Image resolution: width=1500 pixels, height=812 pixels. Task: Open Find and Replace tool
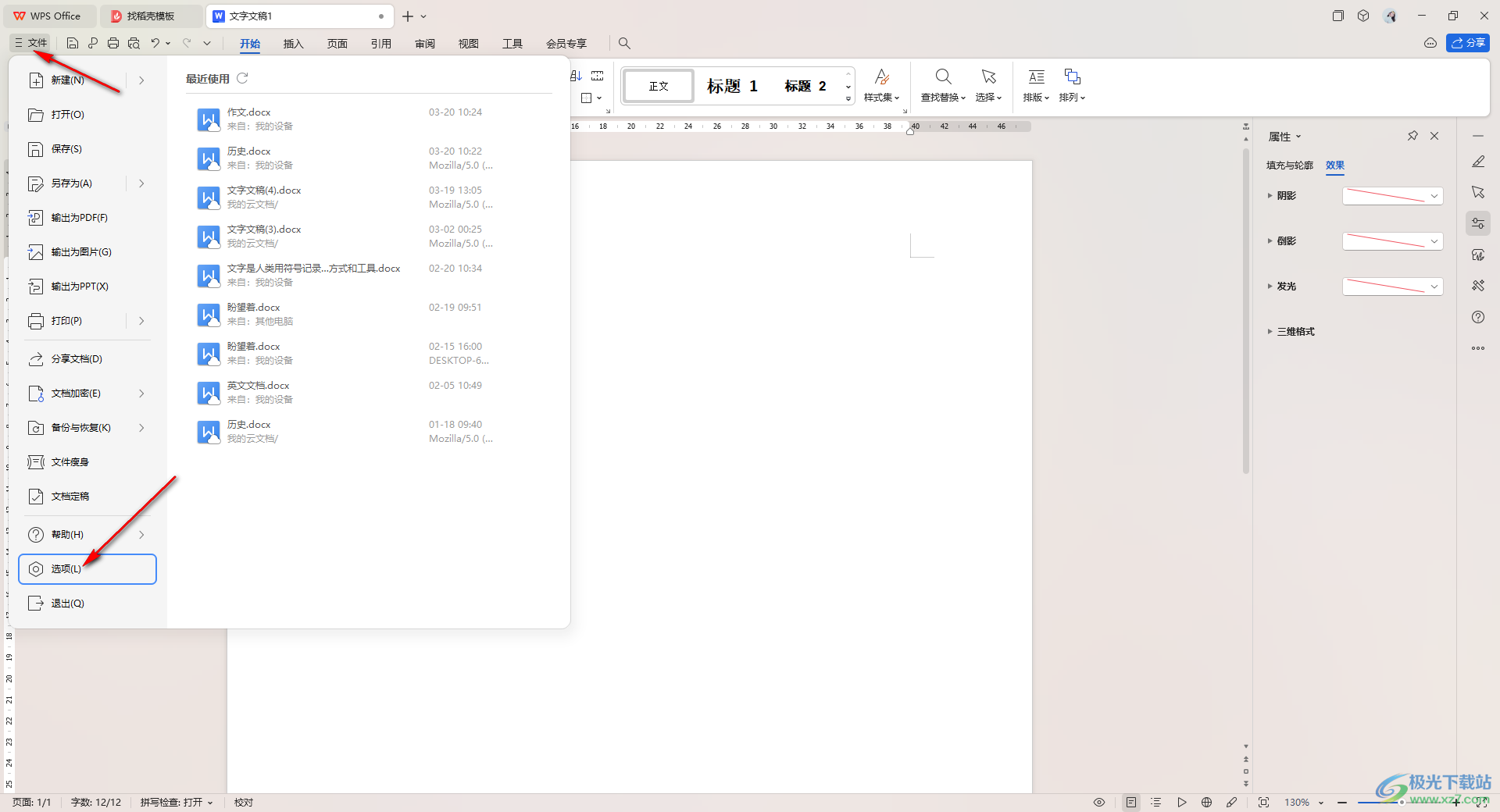(x=943, y=85)
